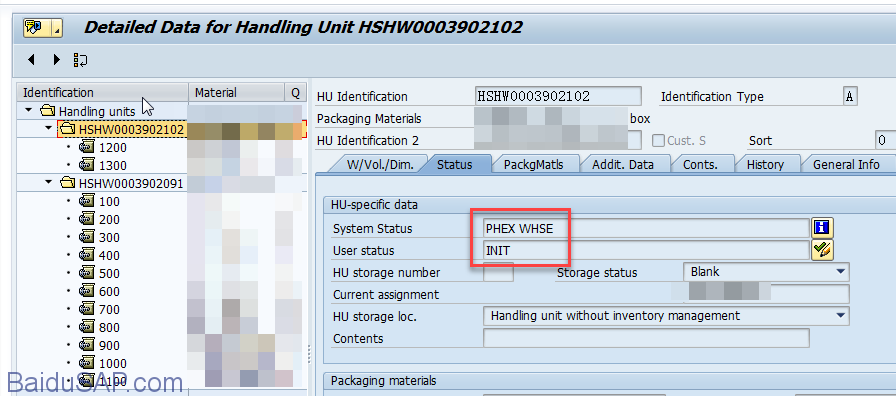Click the set User status icon
Screen dimensions: 896x396
point(822,250)
